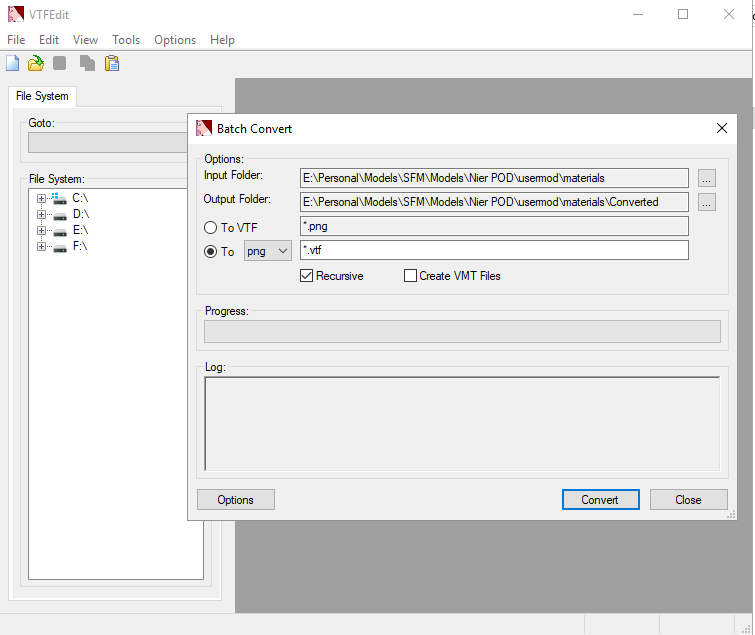Select the To VTF radio button
The height and width of the screenshot is (635, 755).
(x=210, y=228)
